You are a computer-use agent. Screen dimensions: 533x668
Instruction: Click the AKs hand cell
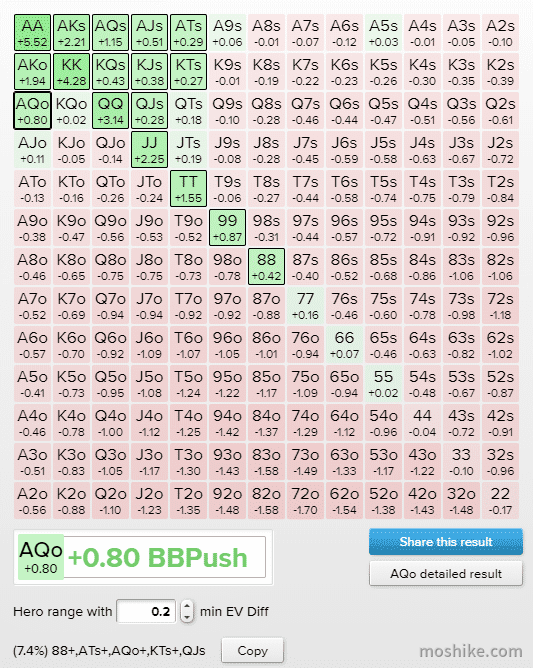(x=72, y=32)
